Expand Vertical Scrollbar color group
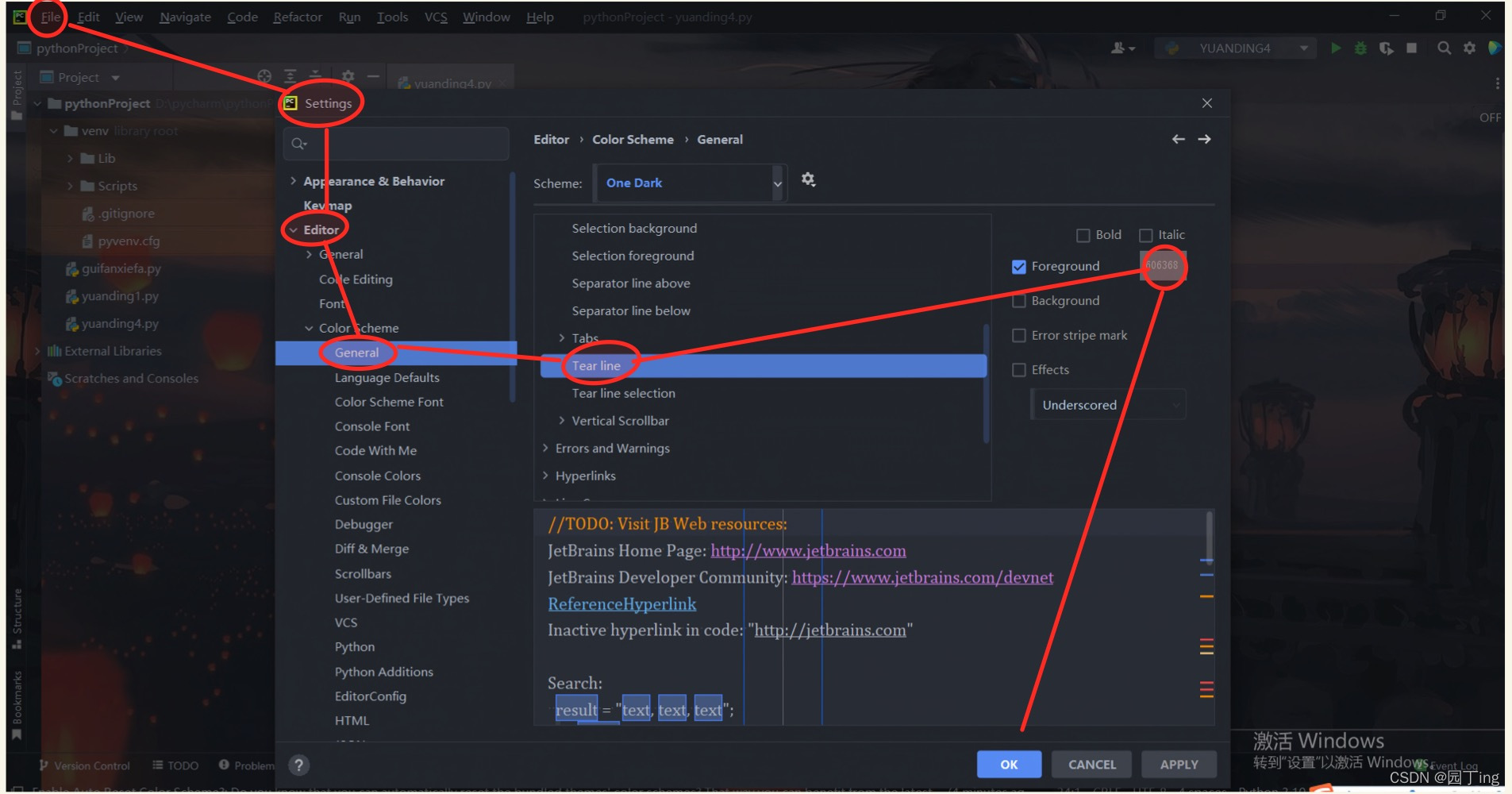This screenshot has height=794, width=1512. [561, 421]
